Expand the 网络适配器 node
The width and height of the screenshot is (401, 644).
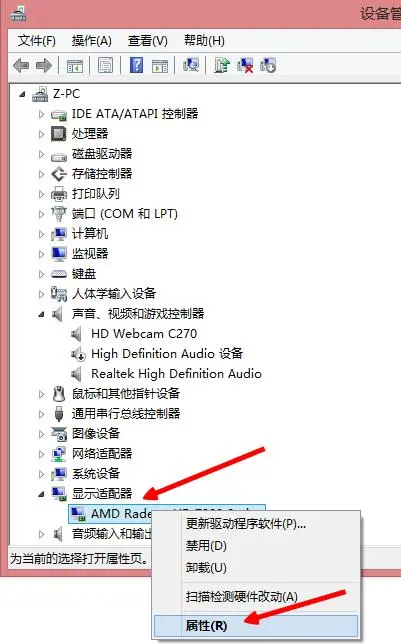[x=41, y=454]
